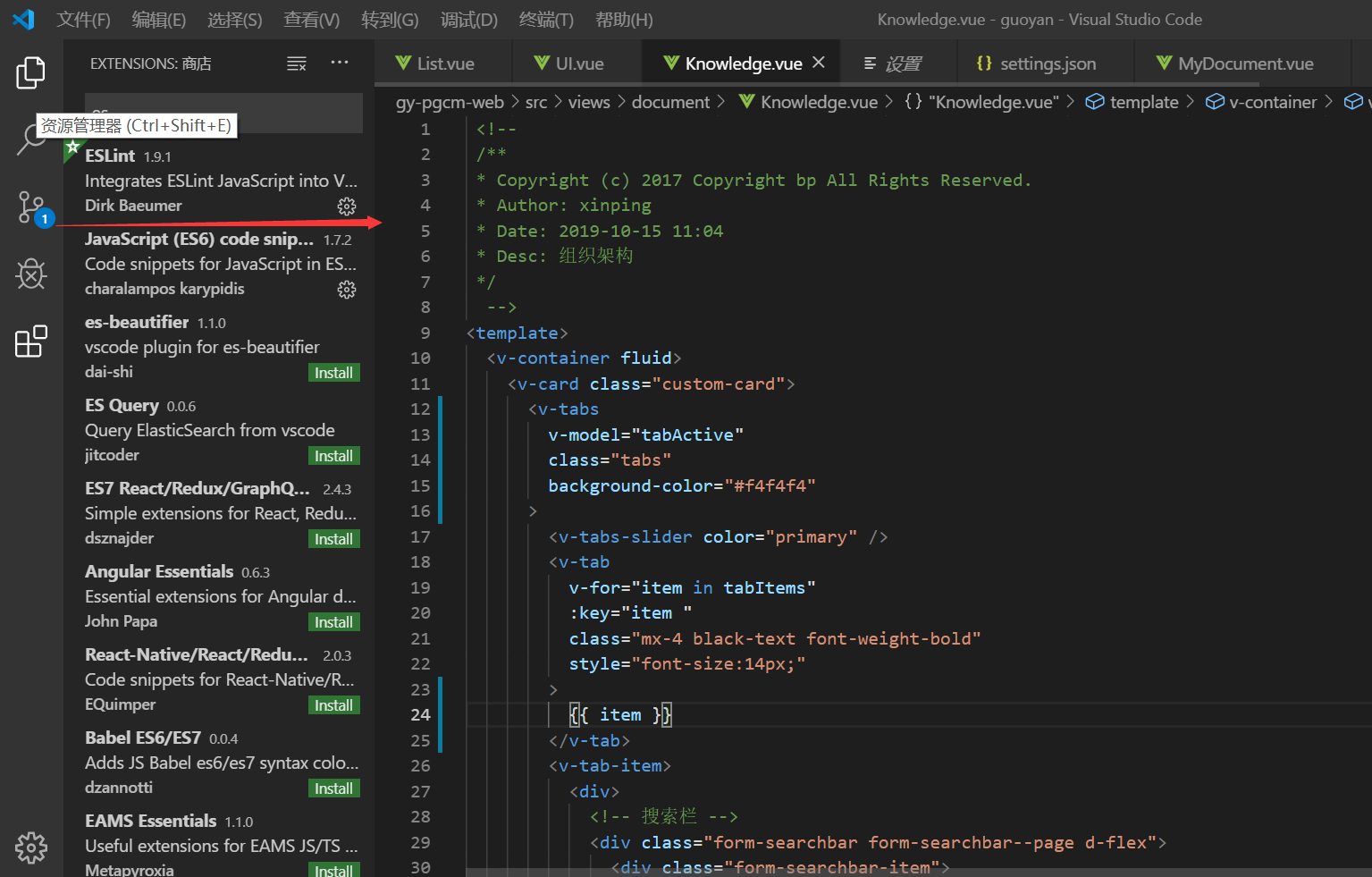
Task: Switch to MyDocument.vue tab
Action: (x=1244, y=63)
